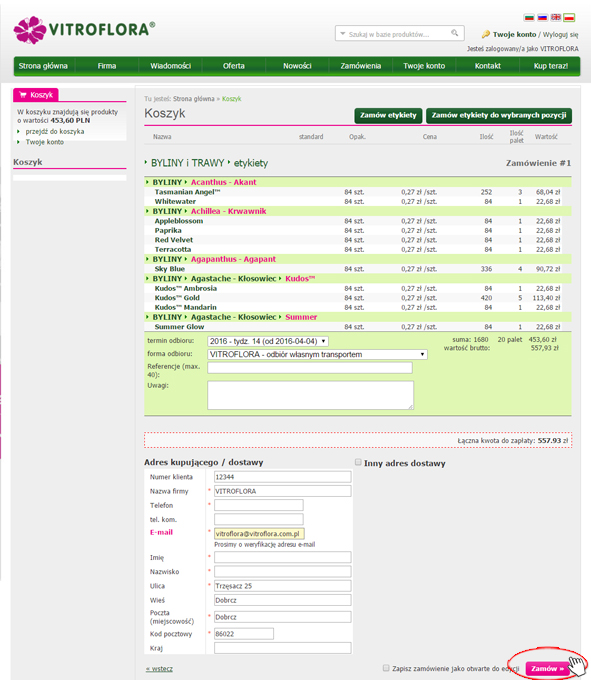Tick the Inny adres dostawy checkbox
This screenshot has width=591, height=680.
click(358, 462)
